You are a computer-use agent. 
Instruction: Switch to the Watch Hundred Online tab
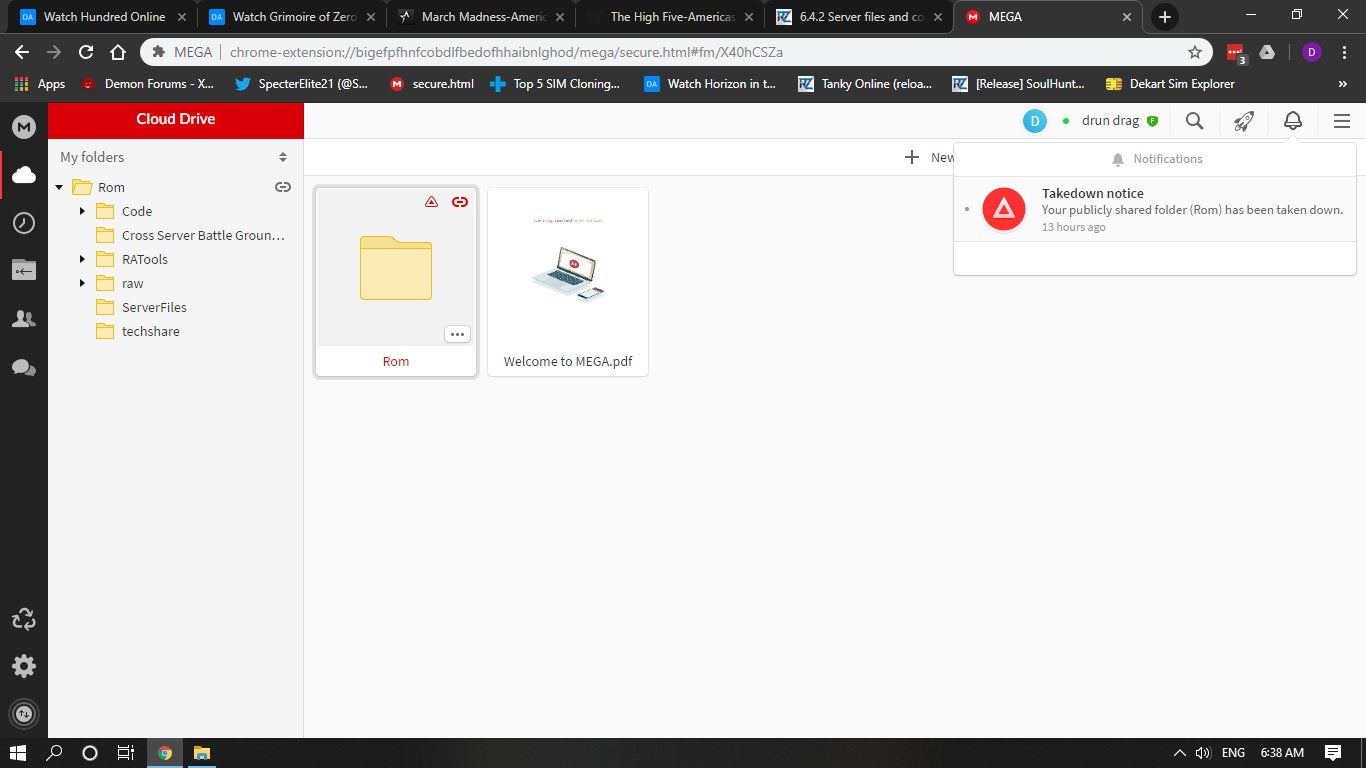click(x=103, y=17)
